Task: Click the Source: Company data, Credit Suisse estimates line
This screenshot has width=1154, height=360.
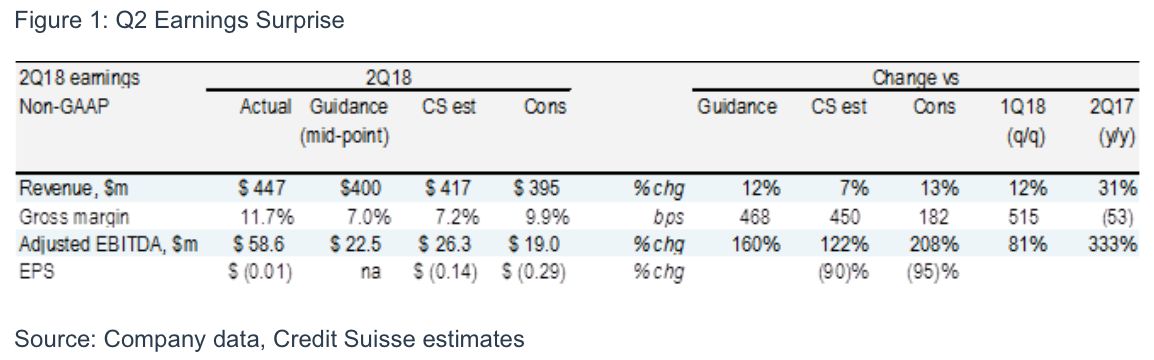Action: coord(269,339)
